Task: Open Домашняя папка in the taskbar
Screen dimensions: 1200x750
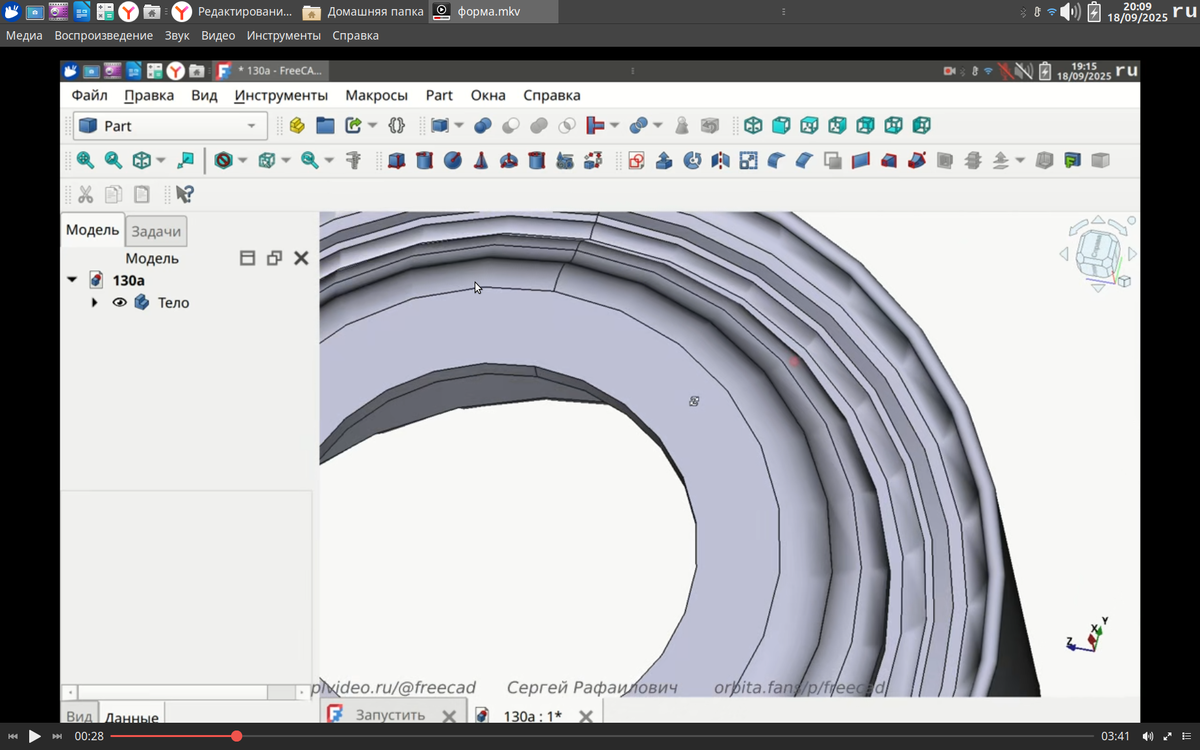Action: 364,12
